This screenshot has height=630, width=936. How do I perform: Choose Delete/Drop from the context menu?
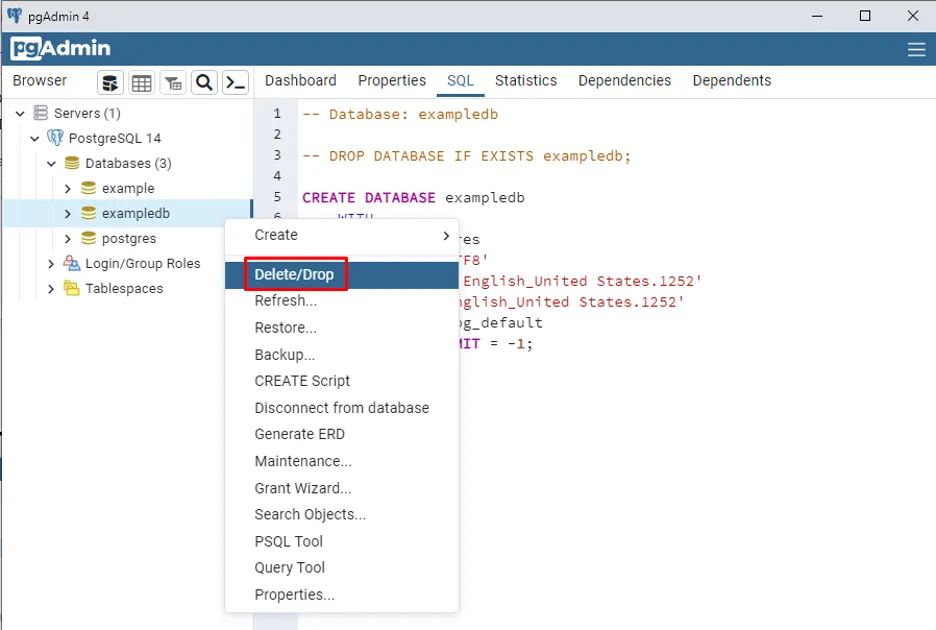pos(294,274)
